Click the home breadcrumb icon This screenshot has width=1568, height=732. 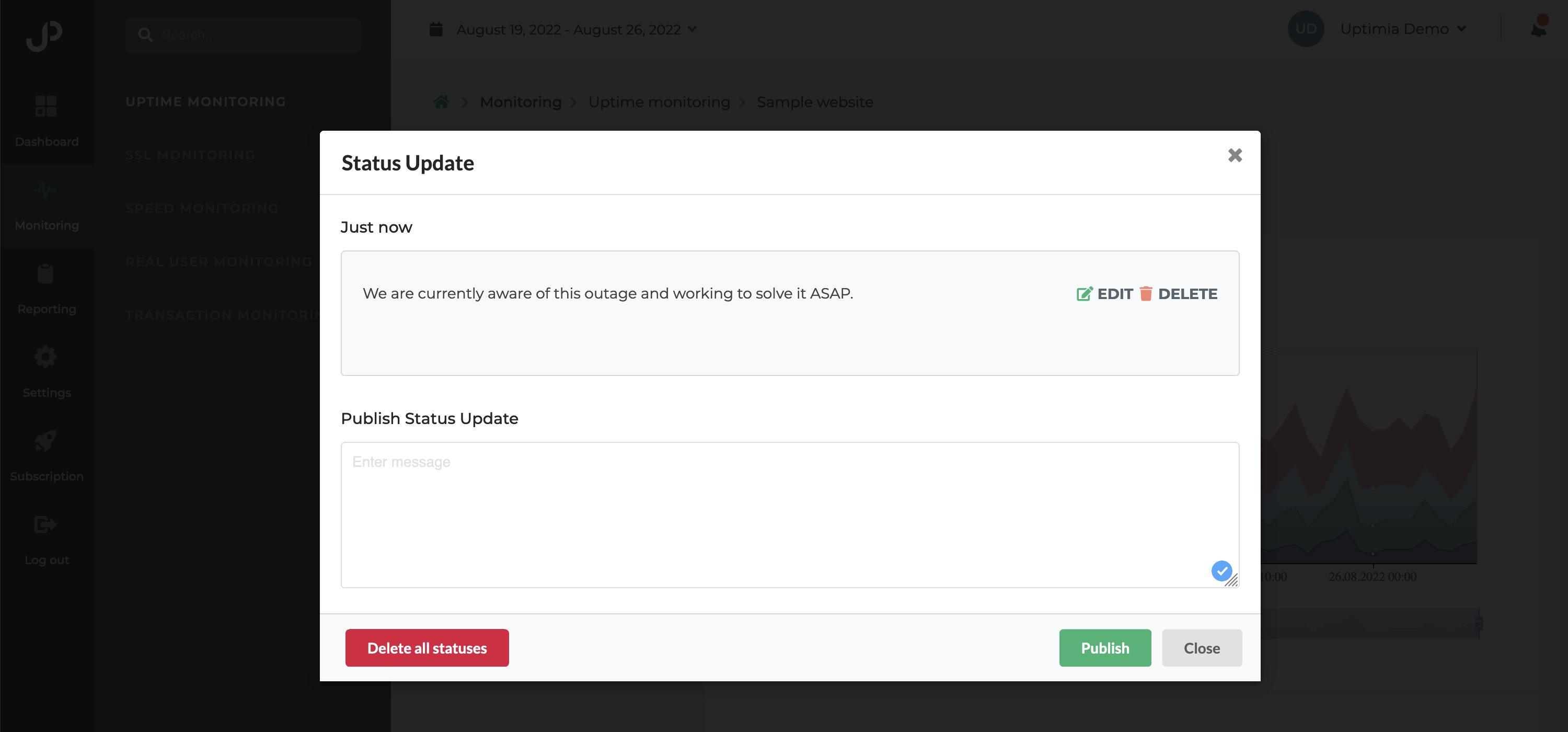441,102
